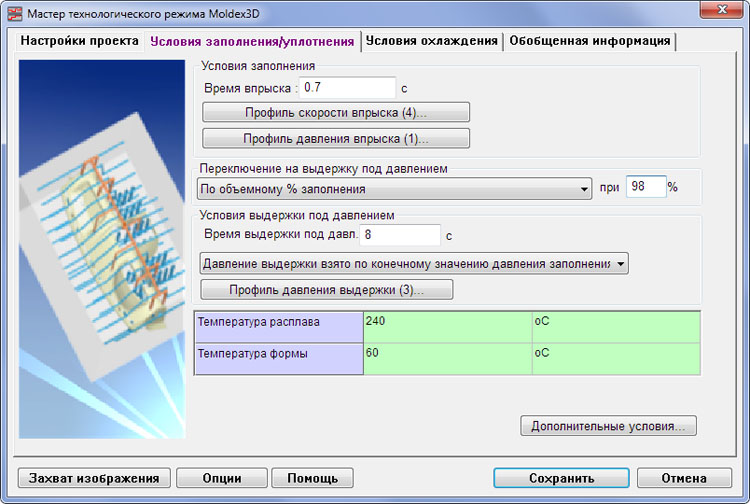750x504 pixels.
Task: Click the 98 percent input field
Action: tap(646, 186)
